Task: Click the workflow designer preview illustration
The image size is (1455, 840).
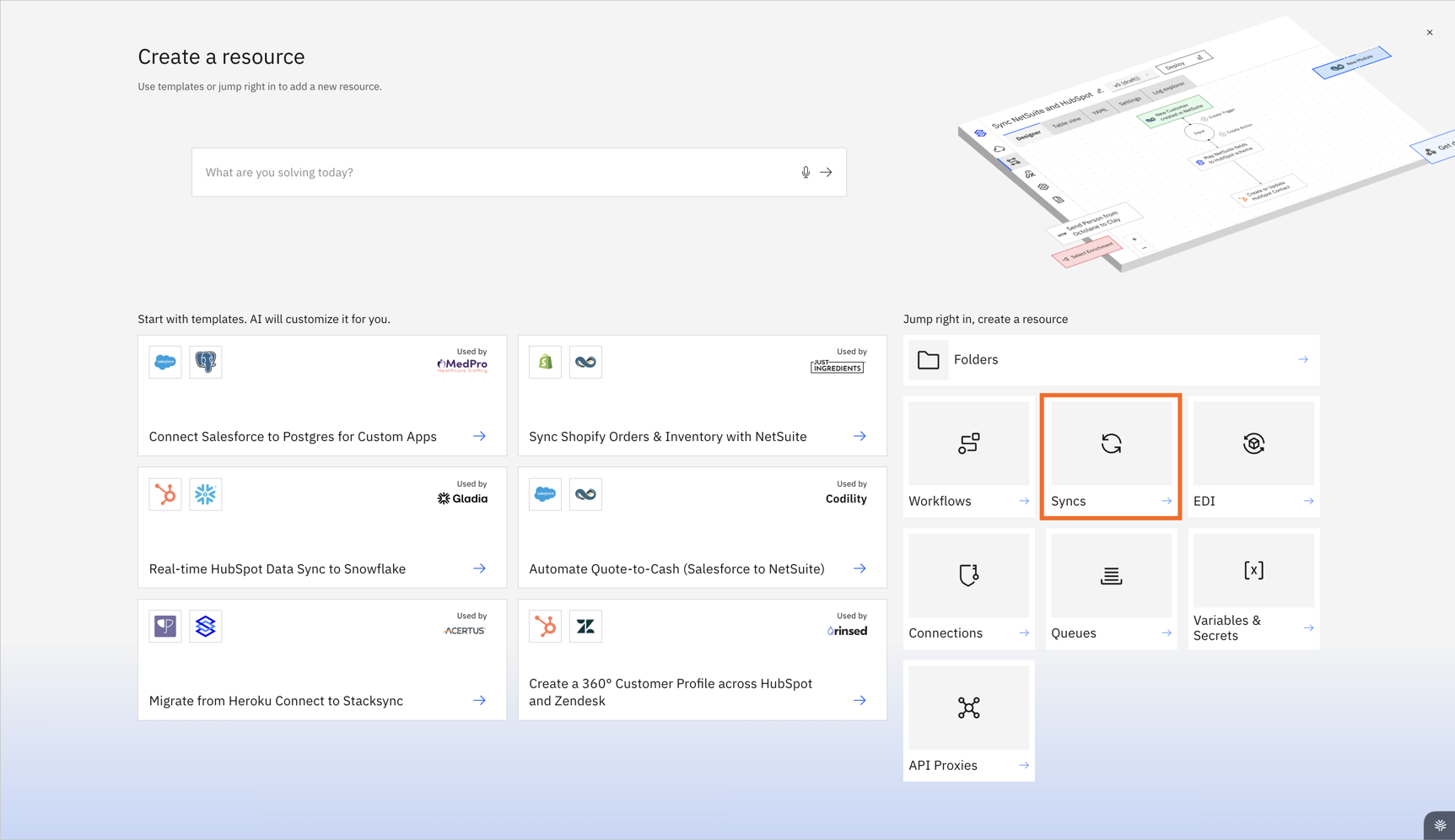Action: (1181, 152)
